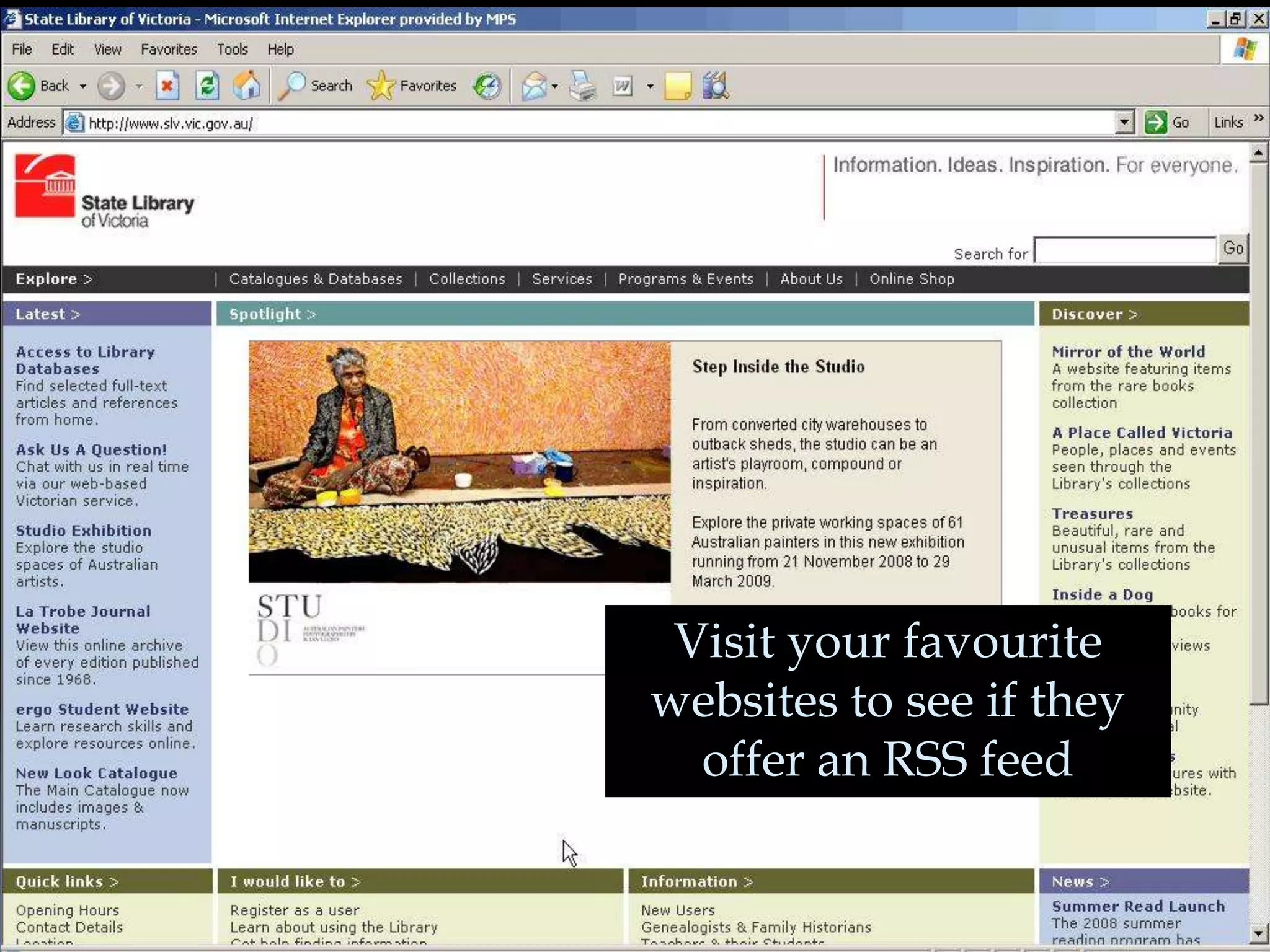
Task: Open the File menu
Action: coord(22,49)
